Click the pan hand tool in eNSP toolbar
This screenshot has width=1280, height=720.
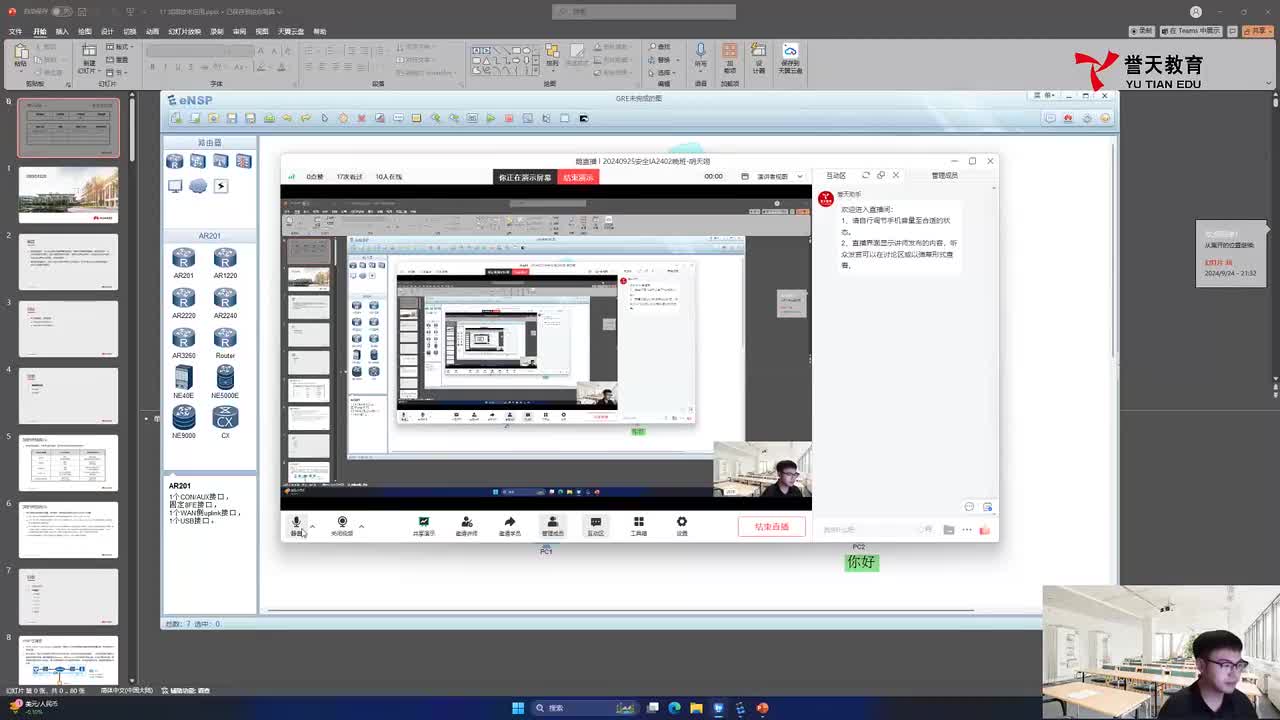pos(343,118)
